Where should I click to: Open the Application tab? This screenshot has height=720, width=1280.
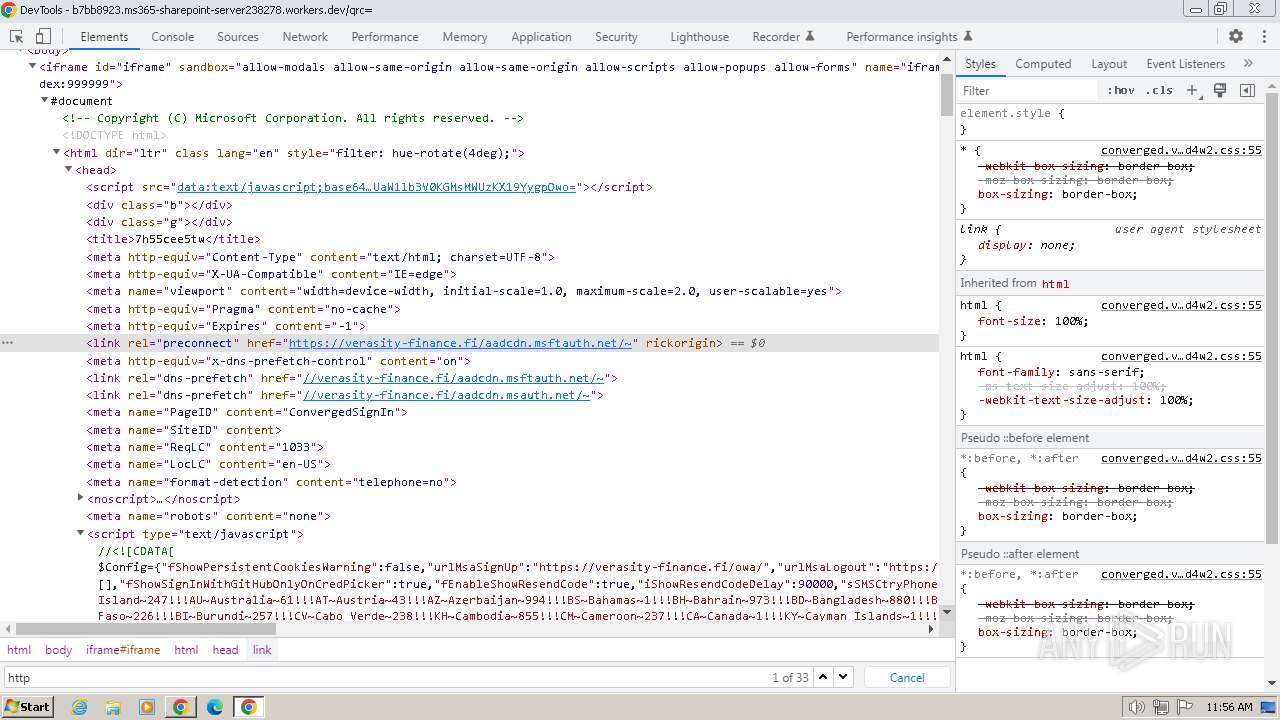point(541,36)
